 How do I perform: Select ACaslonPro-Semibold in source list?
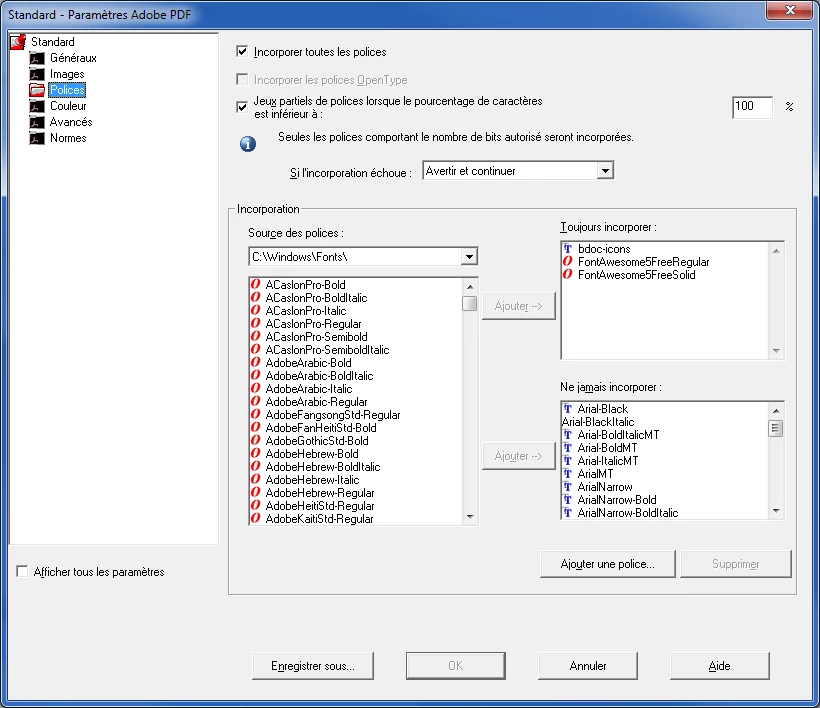[x=316, y=337]
